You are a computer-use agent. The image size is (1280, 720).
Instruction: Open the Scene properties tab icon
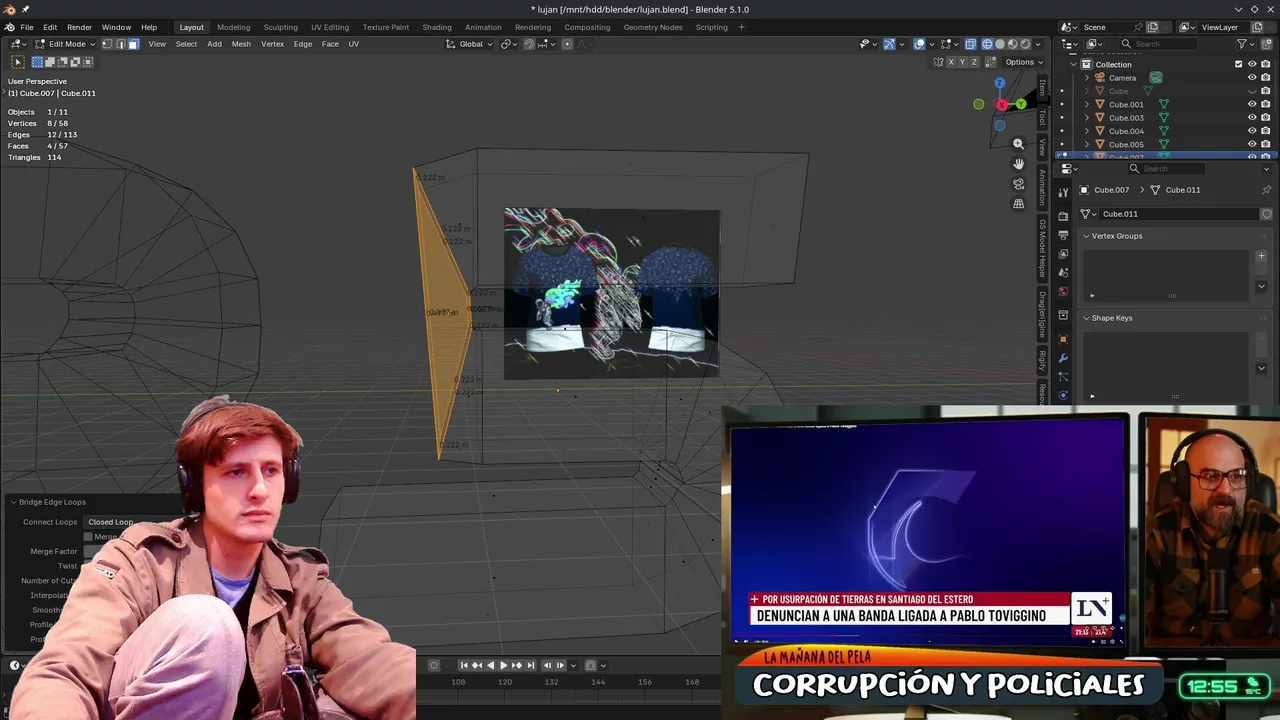(1063, 272)
